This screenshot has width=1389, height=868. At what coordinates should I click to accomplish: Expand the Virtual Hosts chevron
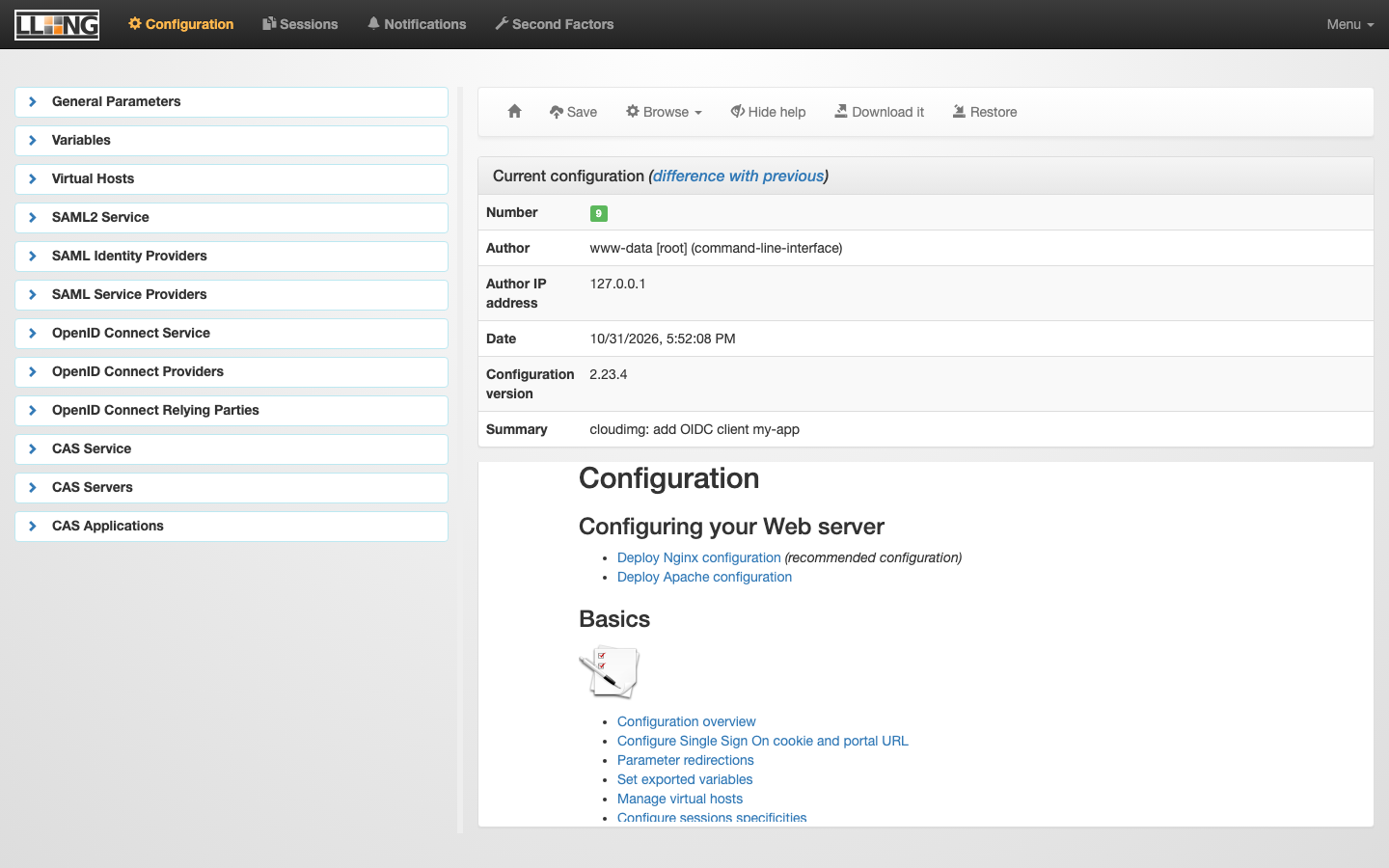[33, 178]
